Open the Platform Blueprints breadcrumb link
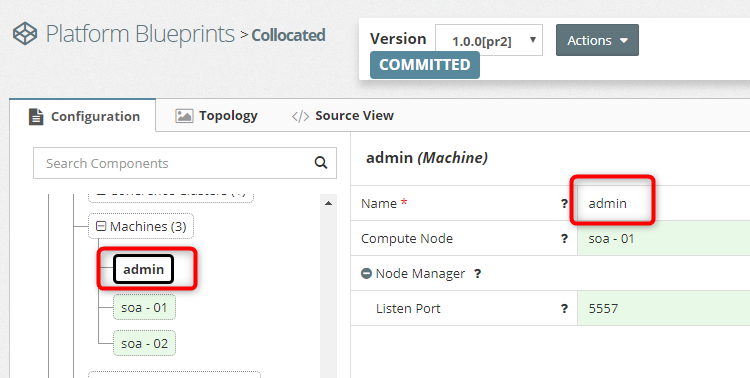The height and width of the screenshot is (378, 750). (x=140, y=34)
